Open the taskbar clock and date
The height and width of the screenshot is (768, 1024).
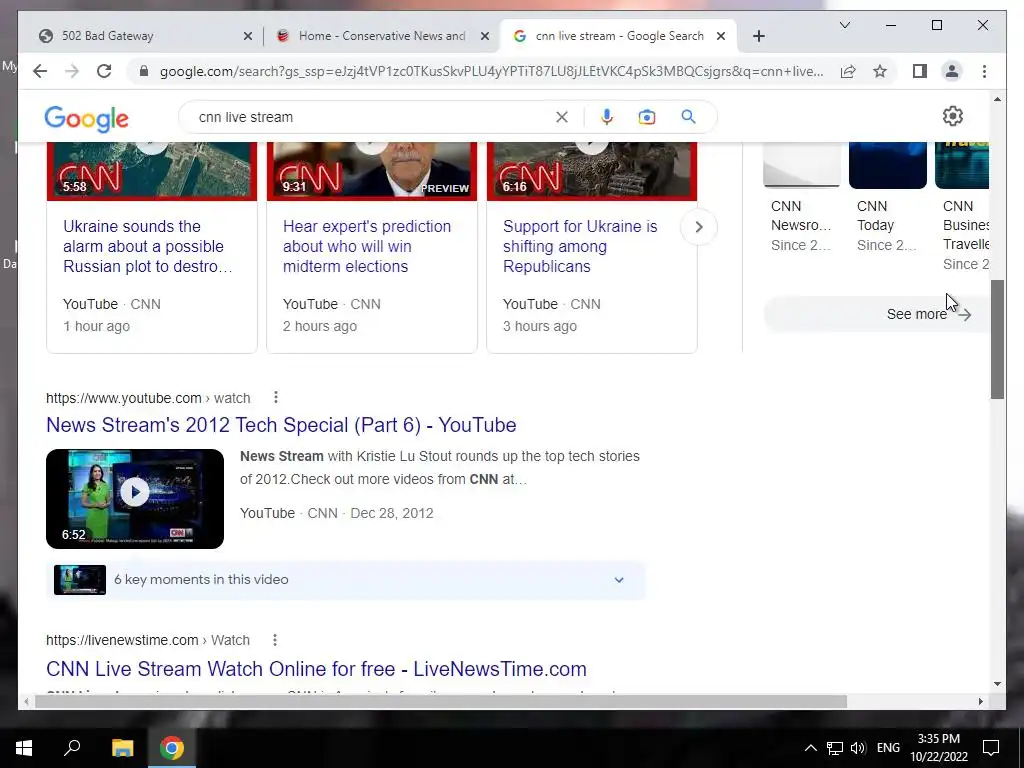(x=938, y=748)
